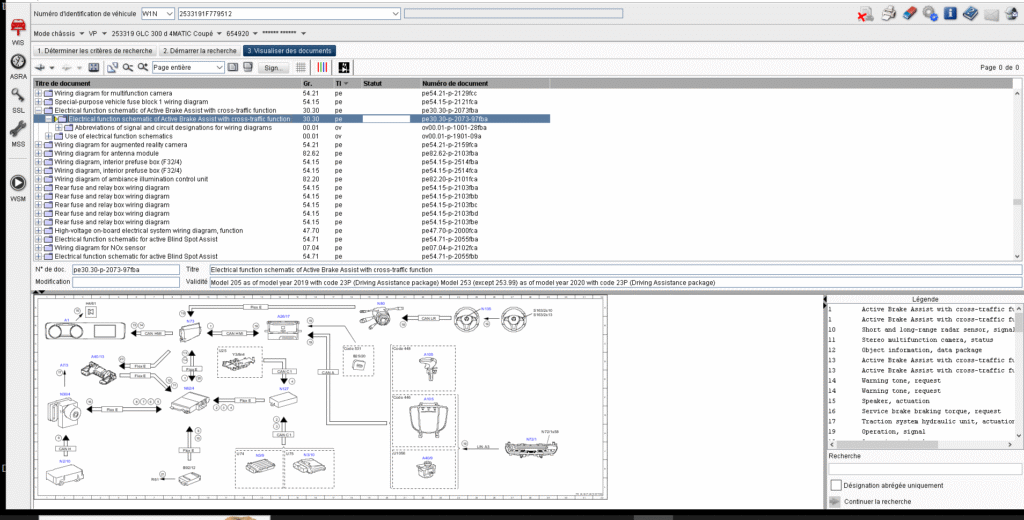This screenshot has height=520, width=1024.
Task: Open the SSL key module
Action: [x=17, y=96]
